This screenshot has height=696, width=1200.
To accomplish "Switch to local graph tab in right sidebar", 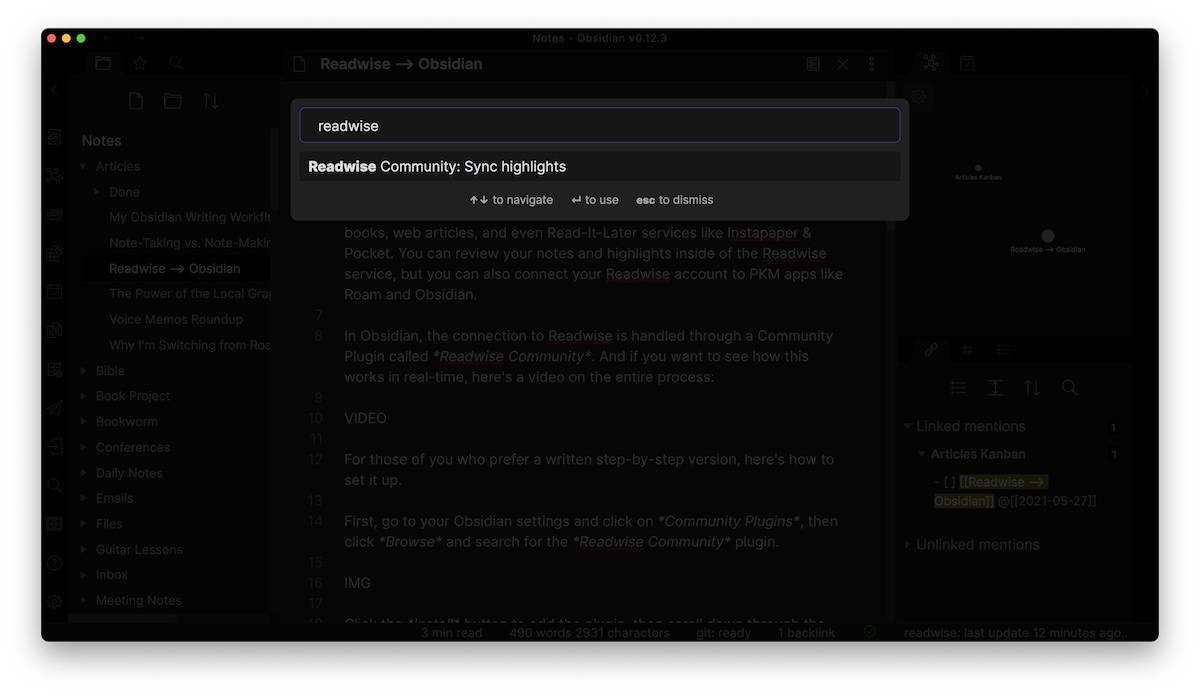I will (931, 63).
